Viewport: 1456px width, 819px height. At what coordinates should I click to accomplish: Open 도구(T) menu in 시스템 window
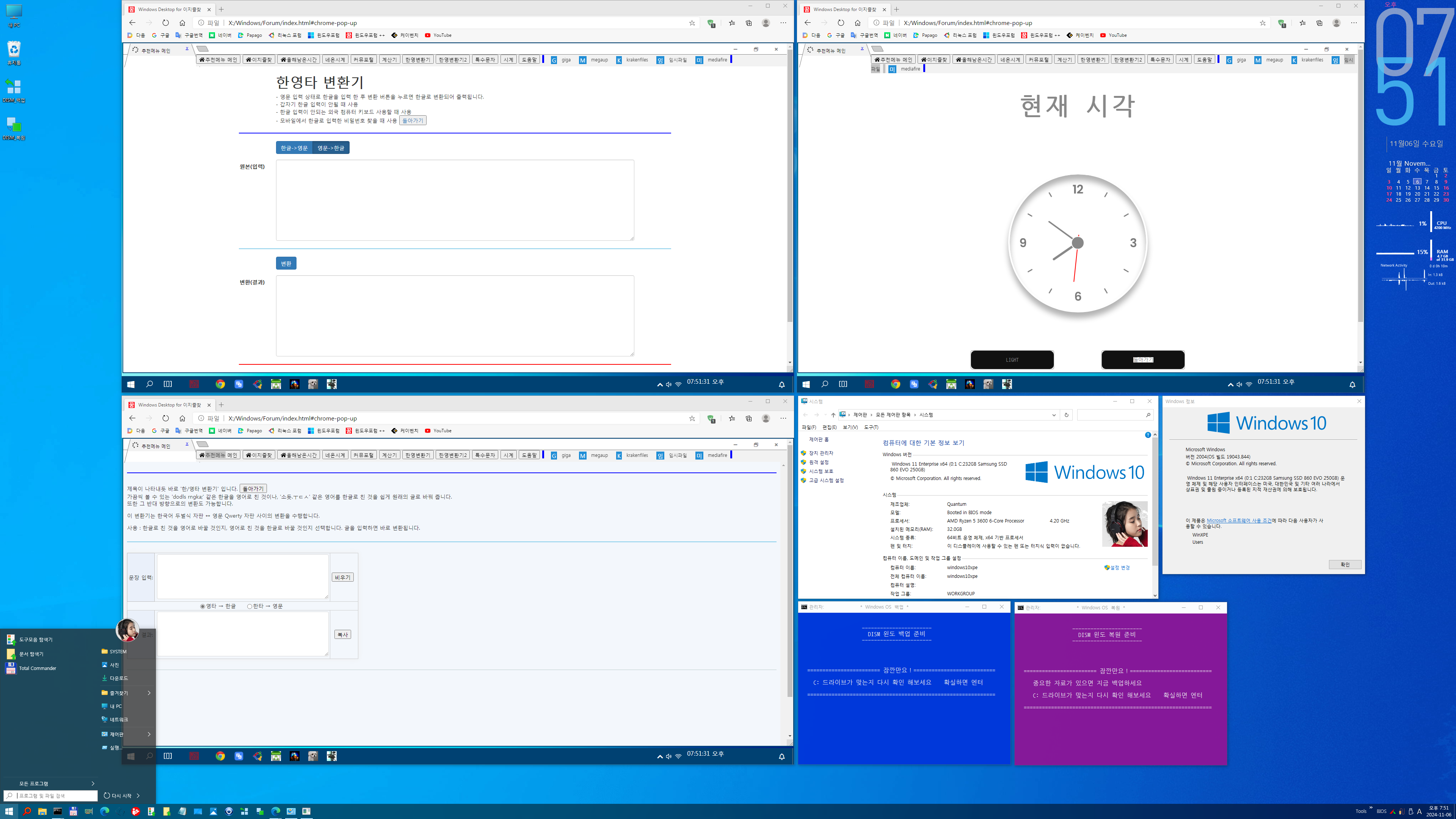click(871, 427)
